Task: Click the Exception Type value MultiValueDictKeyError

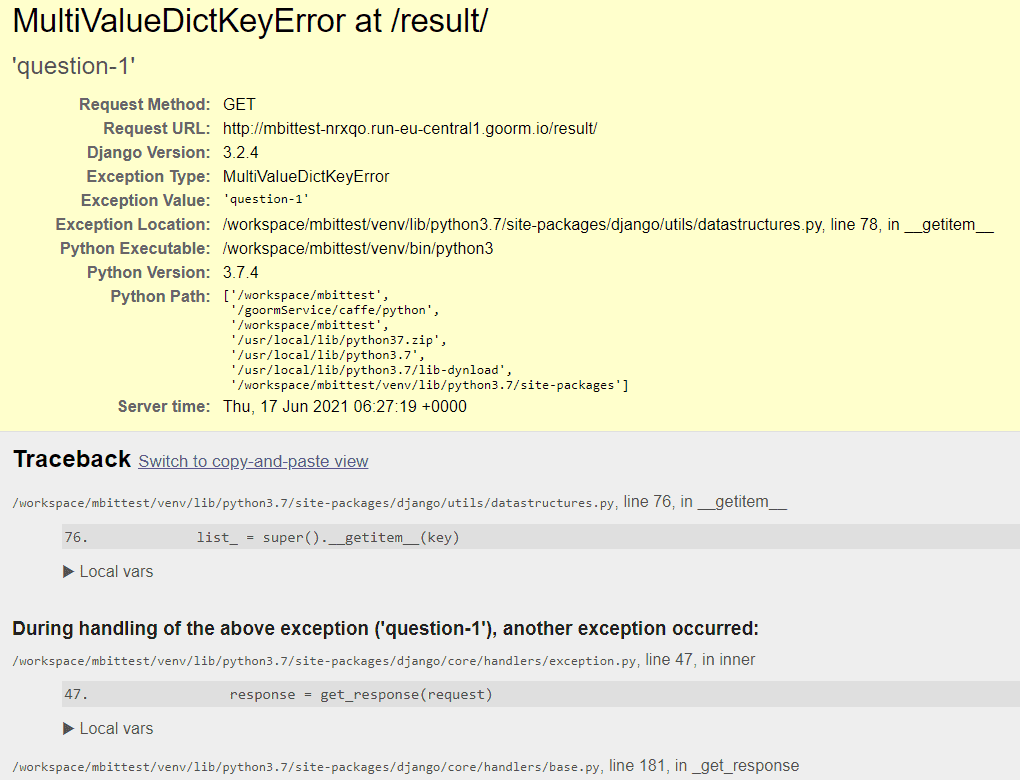Action: [x=306, y=176]
